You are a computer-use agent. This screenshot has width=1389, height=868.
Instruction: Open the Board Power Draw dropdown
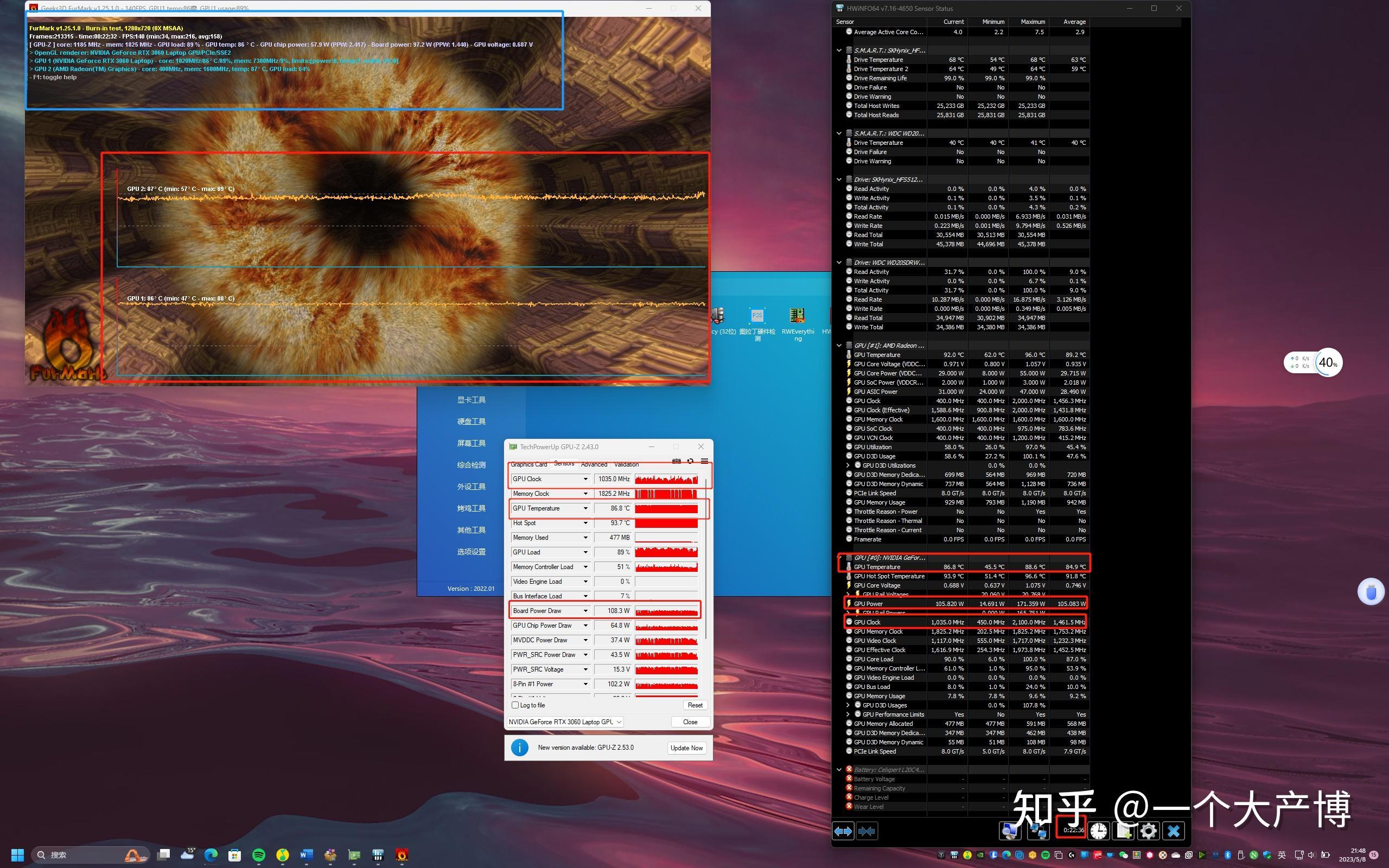click(x=585, y=611)
